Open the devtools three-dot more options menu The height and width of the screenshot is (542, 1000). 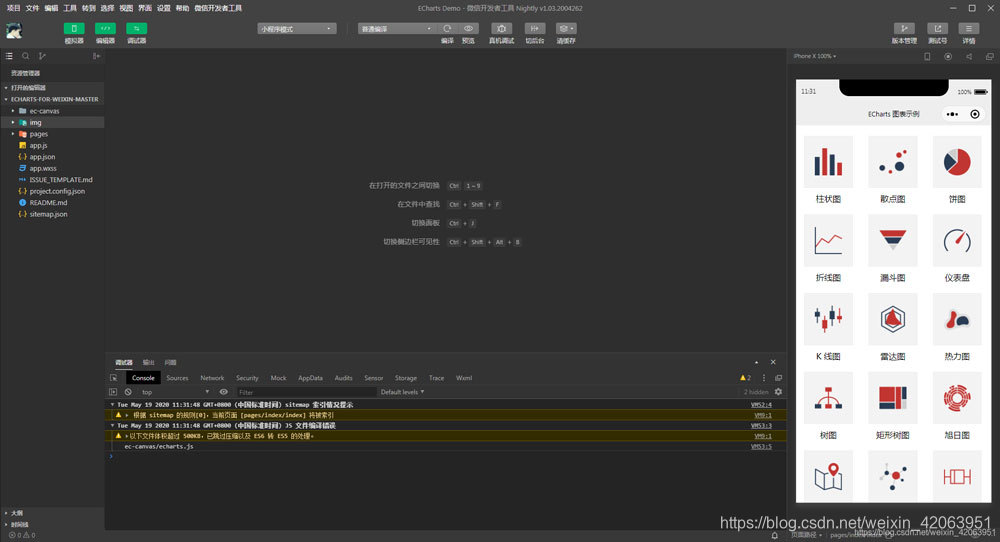(764, 378)
